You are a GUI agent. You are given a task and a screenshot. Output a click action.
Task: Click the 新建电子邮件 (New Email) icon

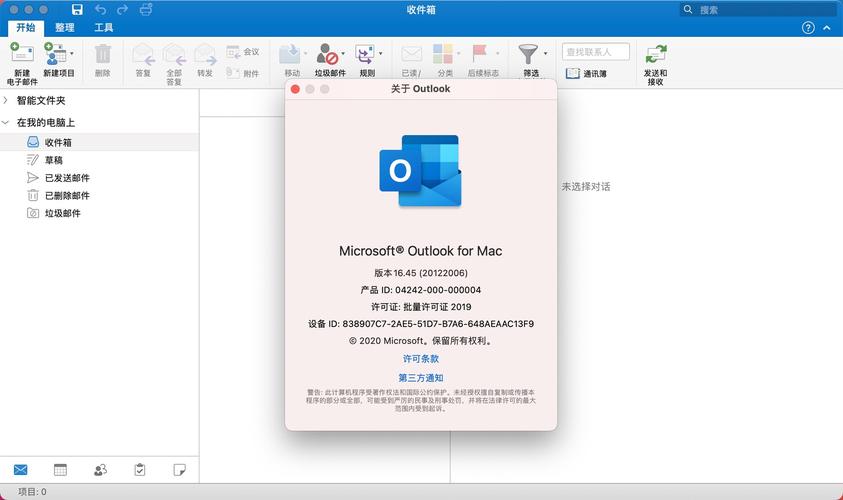coord(21,55)
